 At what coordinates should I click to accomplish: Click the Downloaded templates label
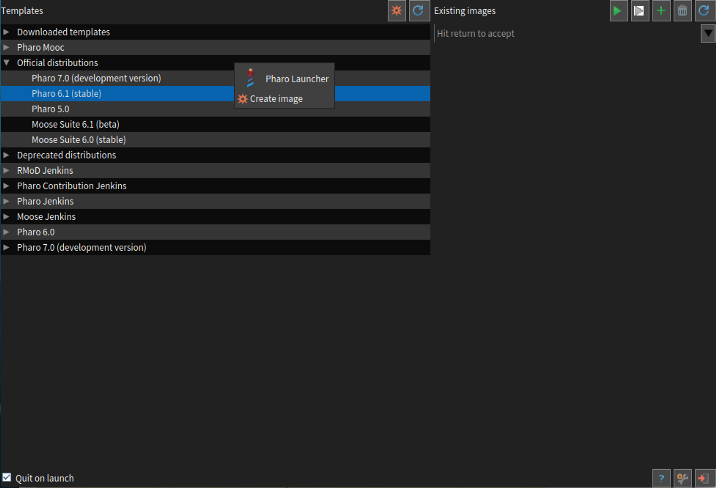pyautogui.click(x=63, y=32)
